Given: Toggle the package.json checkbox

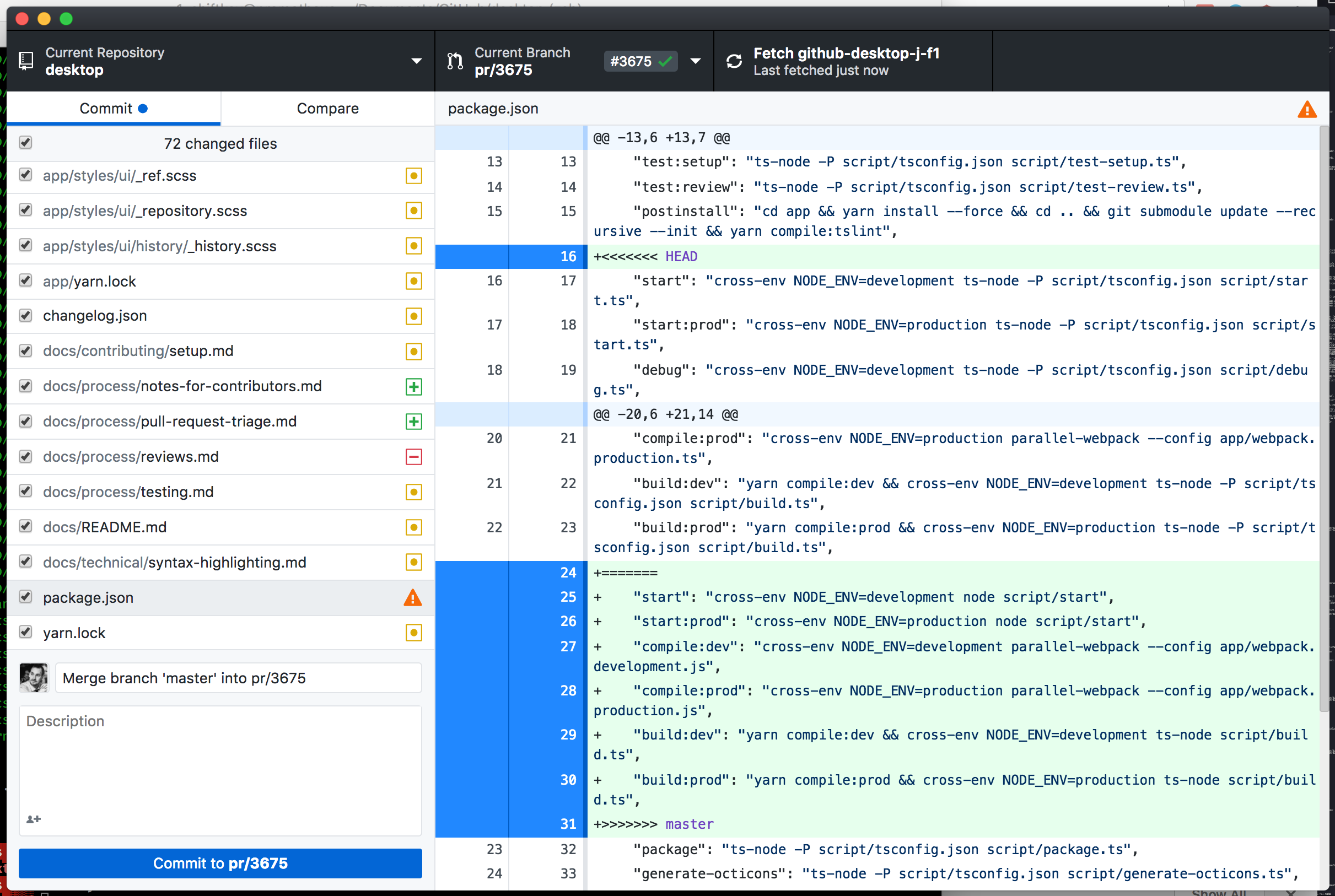Looking at the screenshot, I should [25, 597].
